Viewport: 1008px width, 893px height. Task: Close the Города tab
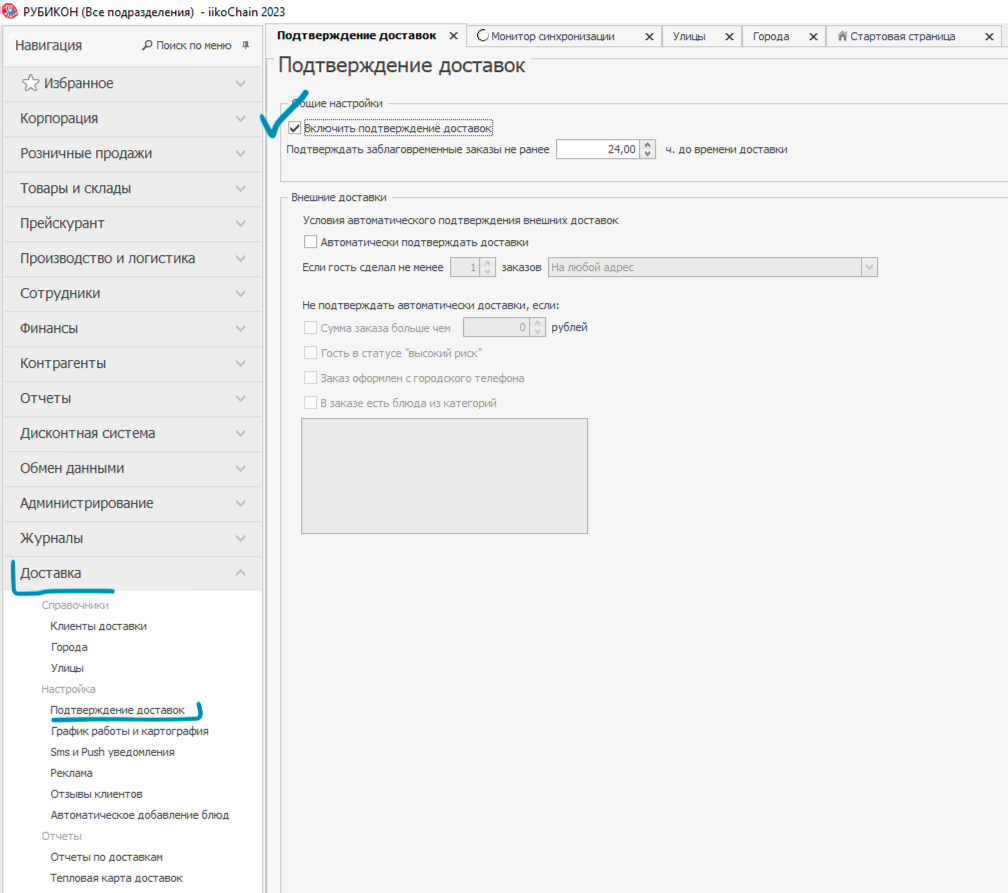pos(812,37)
